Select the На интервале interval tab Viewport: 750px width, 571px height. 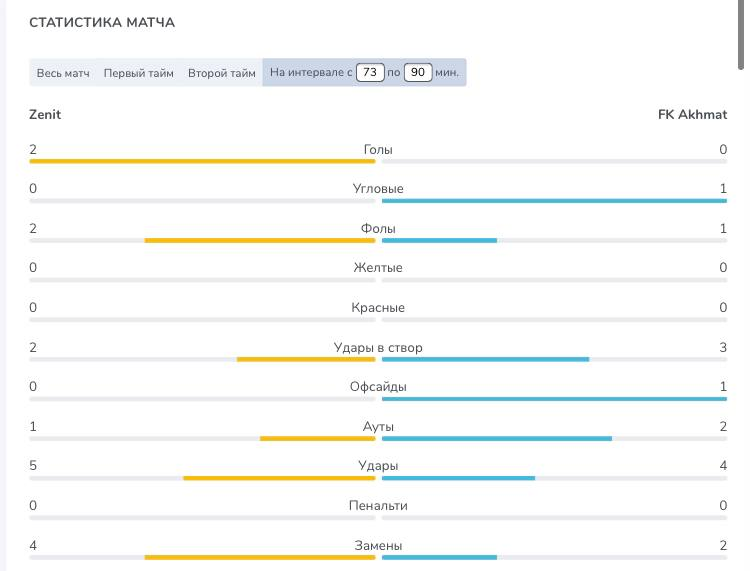310,73
